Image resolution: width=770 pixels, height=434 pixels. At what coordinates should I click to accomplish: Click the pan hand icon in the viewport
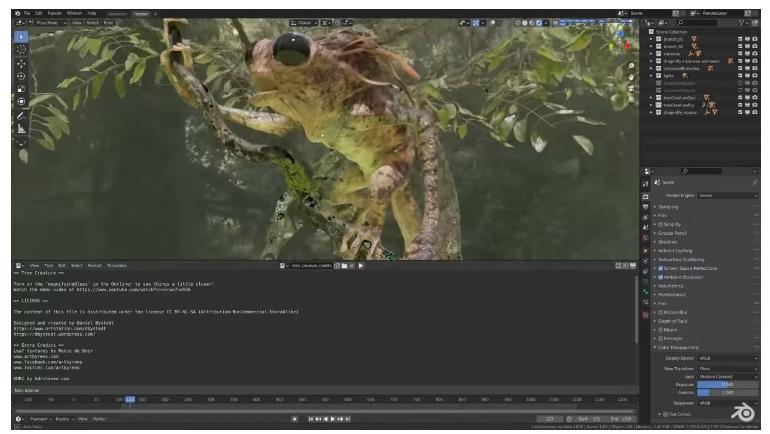click(x=631, y=77)
